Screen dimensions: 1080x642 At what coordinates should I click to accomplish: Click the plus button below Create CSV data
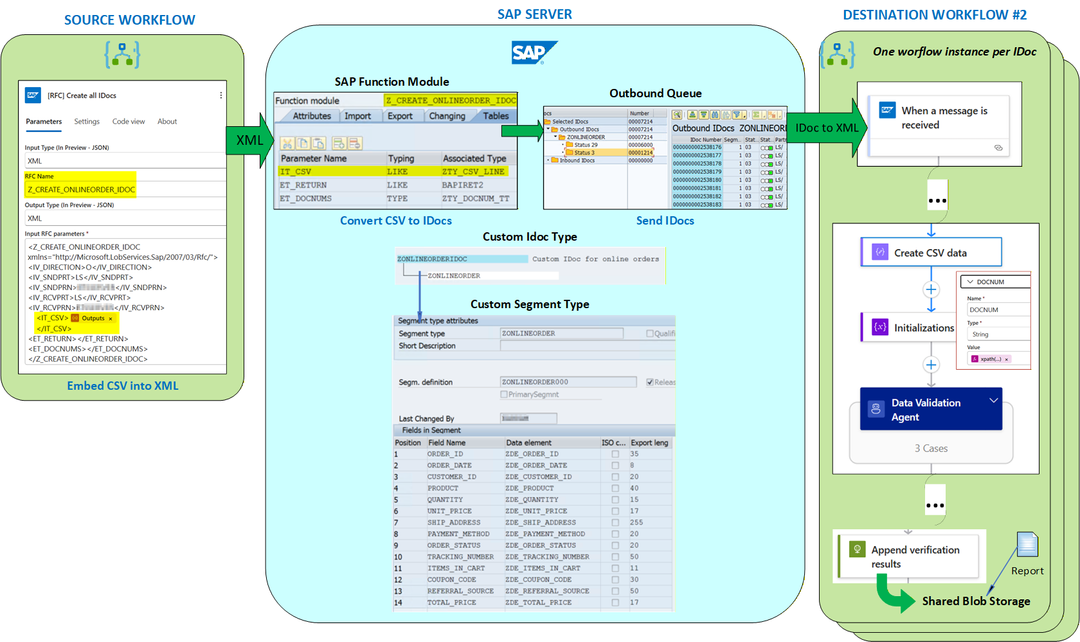point(931,290)
